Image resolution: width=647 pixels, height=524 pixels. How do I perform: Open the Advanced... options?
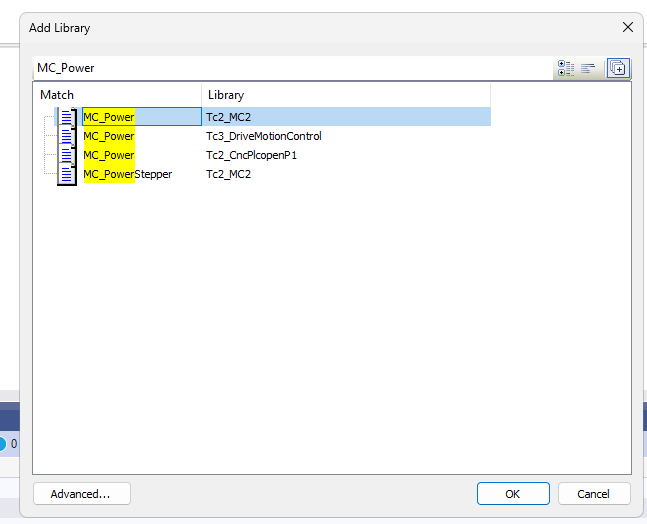[82, 494]
